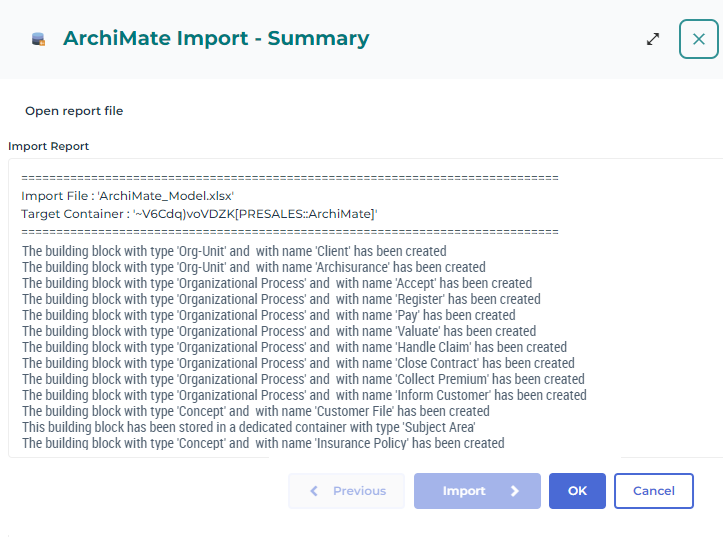Expand the dialog to full screen
The width and height of the screenshot is (723, 537).
653,39
